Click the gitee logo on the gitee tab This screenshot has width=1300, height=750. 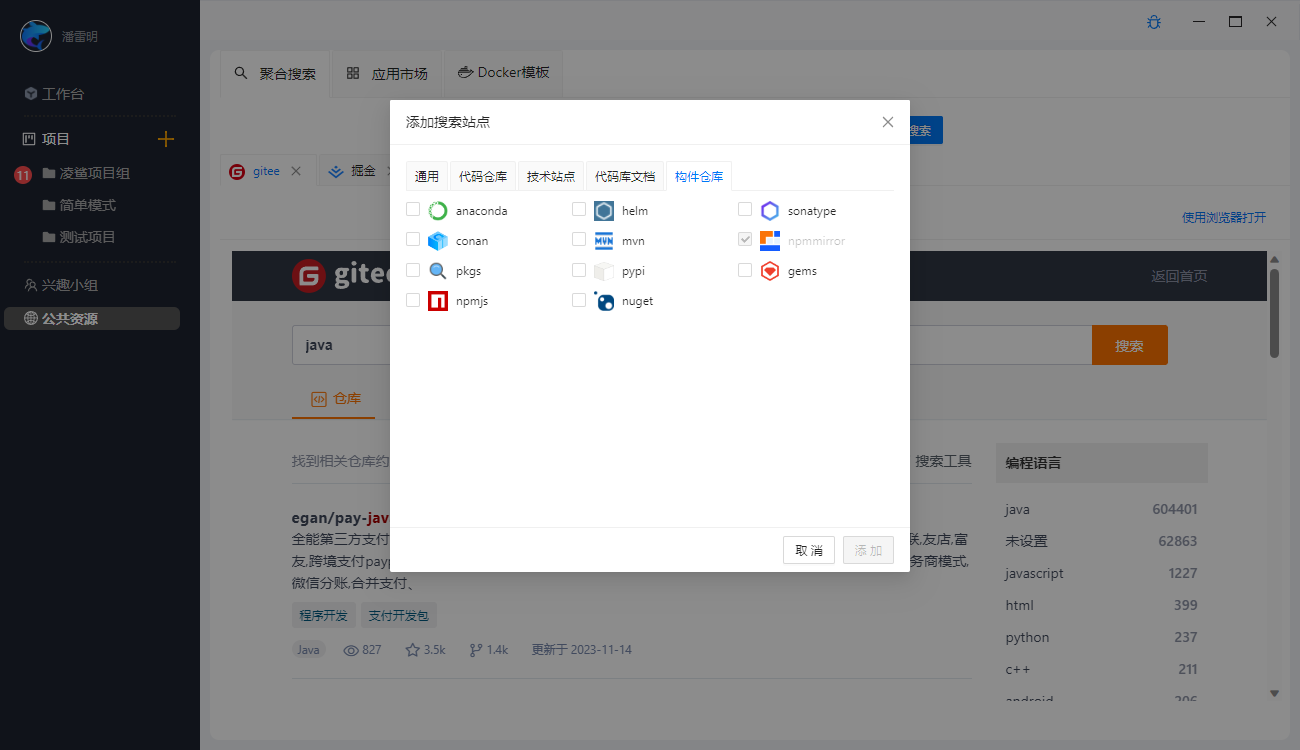pyautogui.click(x=237, y=171)
